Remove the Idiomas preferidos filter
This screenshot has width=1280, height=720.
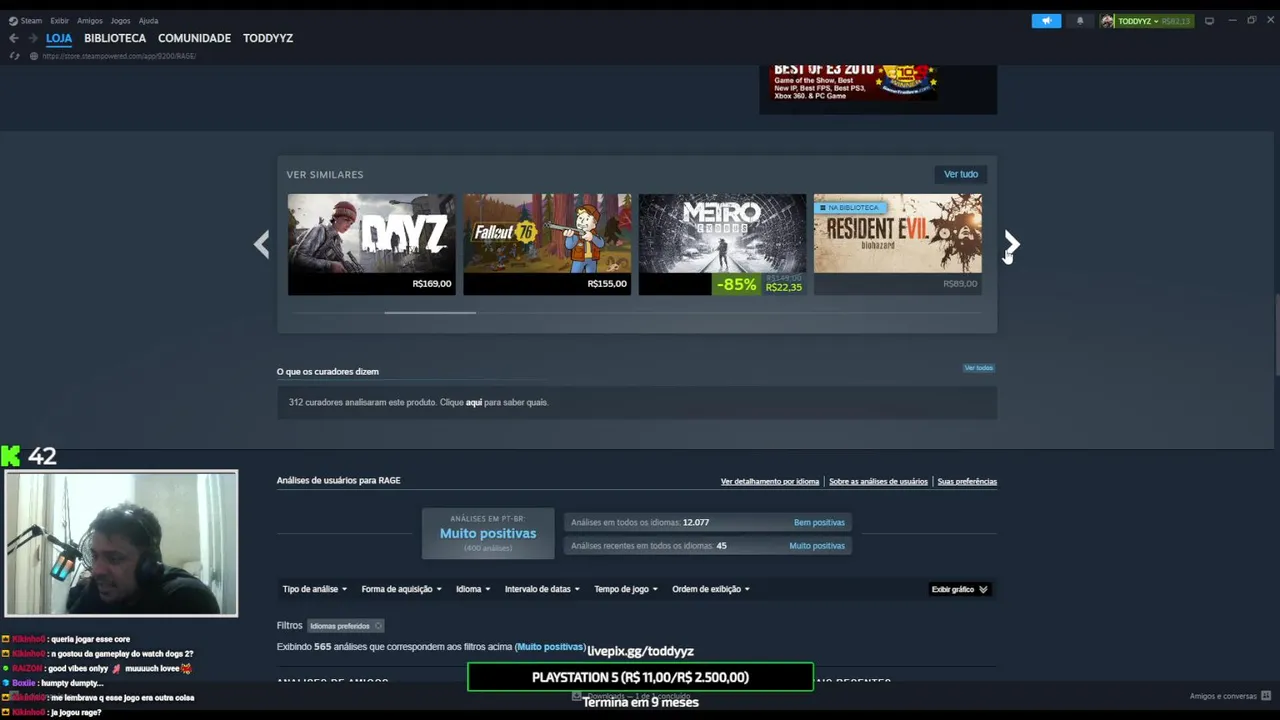[378, 626]
